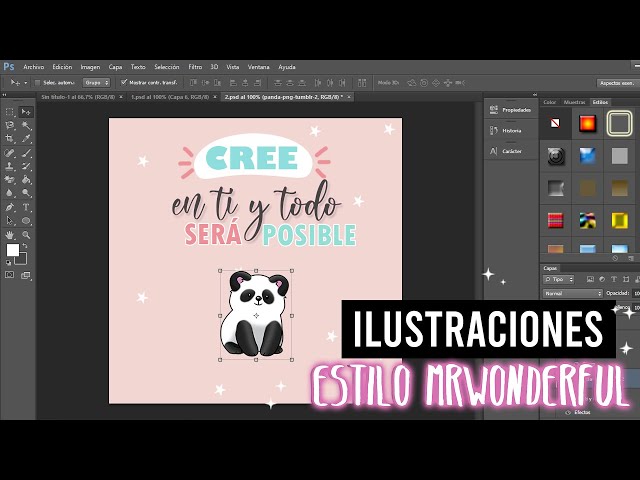
Task: Open the Grupo auto-select dropdown
Action: coord(97,83)
